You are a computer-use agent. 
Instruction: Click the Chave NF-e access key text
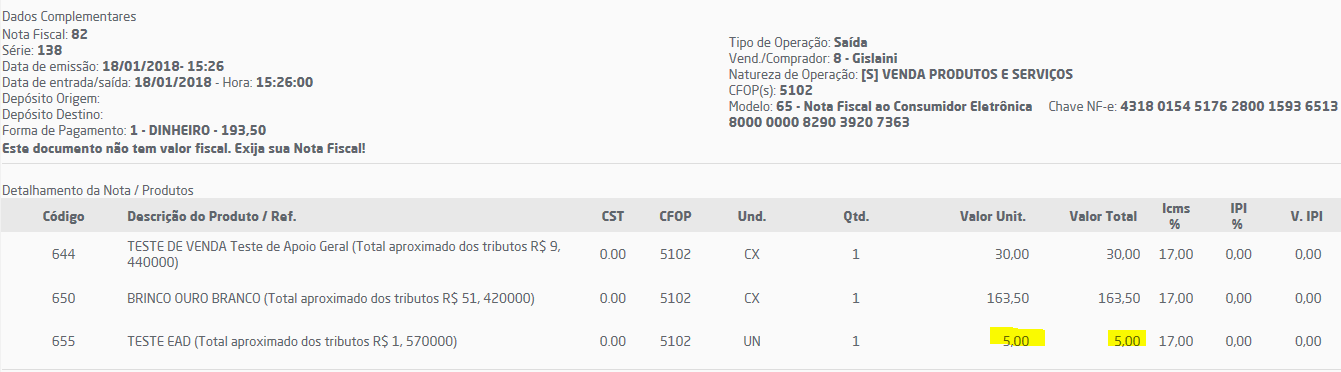(x=1033, y=114)
